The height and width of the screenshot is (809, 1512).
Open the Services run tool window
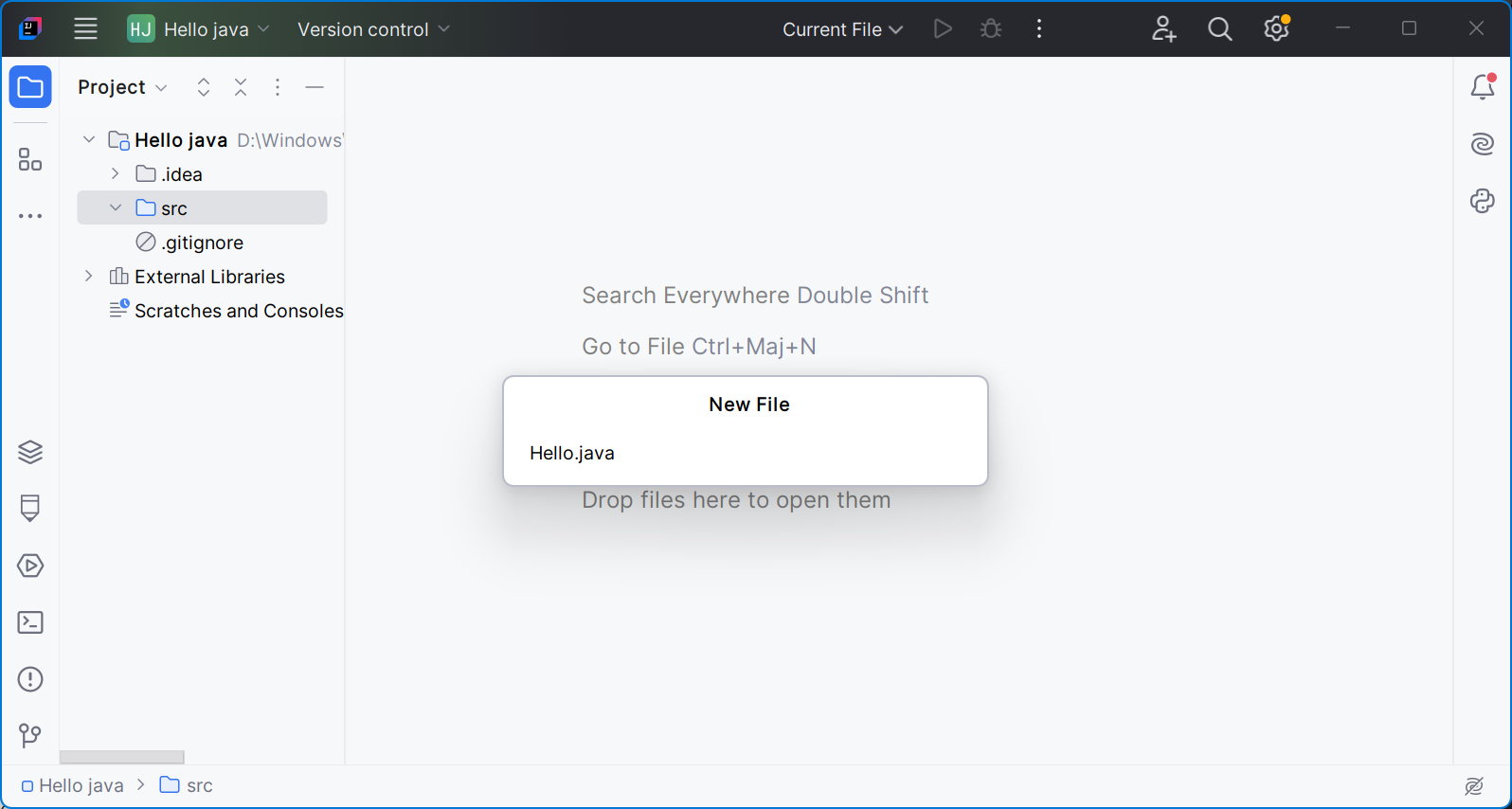[30, 566]
